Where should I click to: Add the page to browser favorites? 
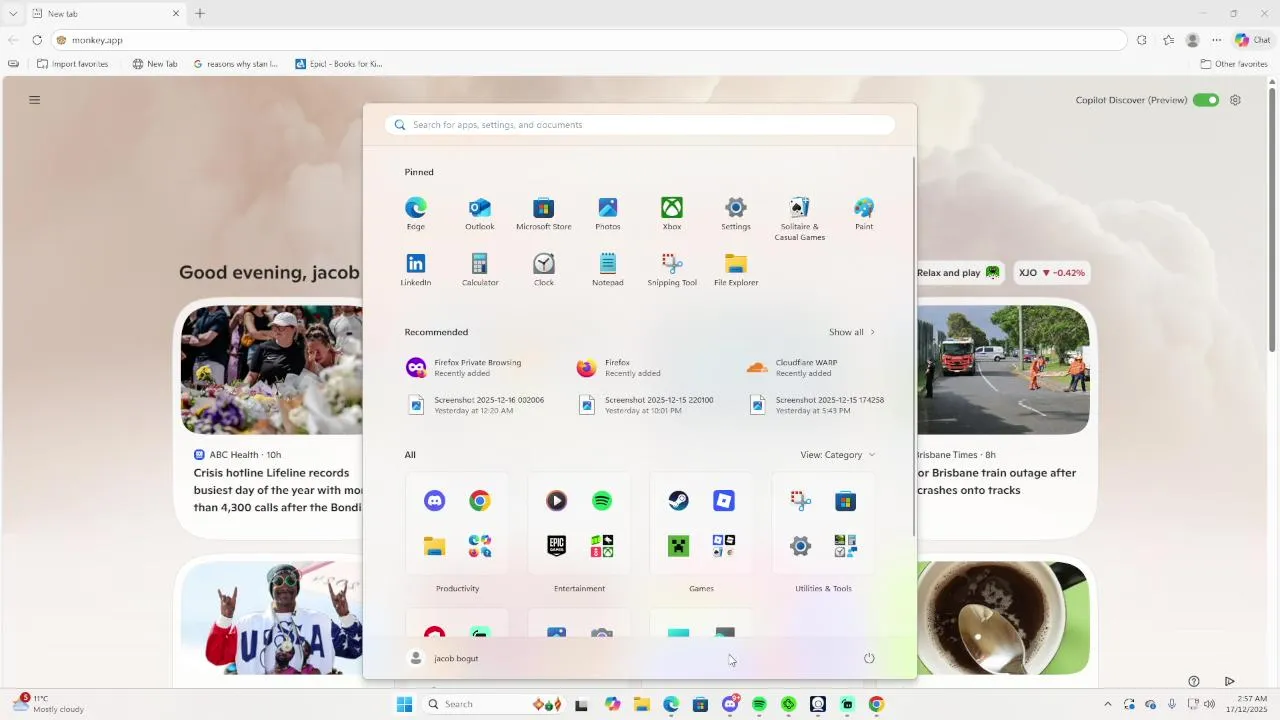(1168, 40)
